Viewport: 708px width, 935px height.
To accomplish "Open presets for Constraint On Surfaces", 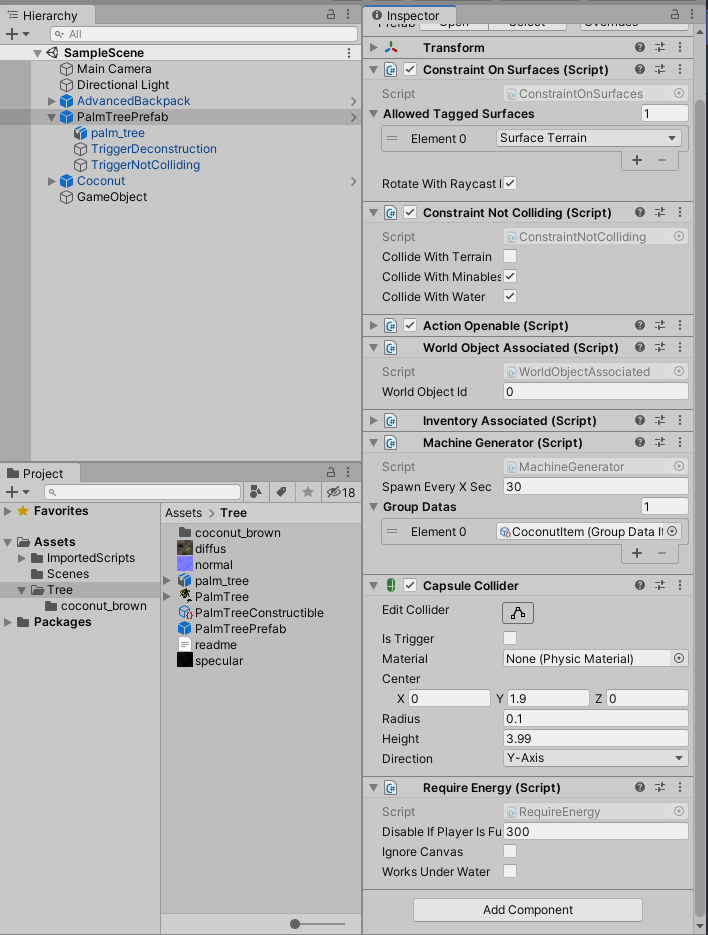I will (x=660, y=69).
